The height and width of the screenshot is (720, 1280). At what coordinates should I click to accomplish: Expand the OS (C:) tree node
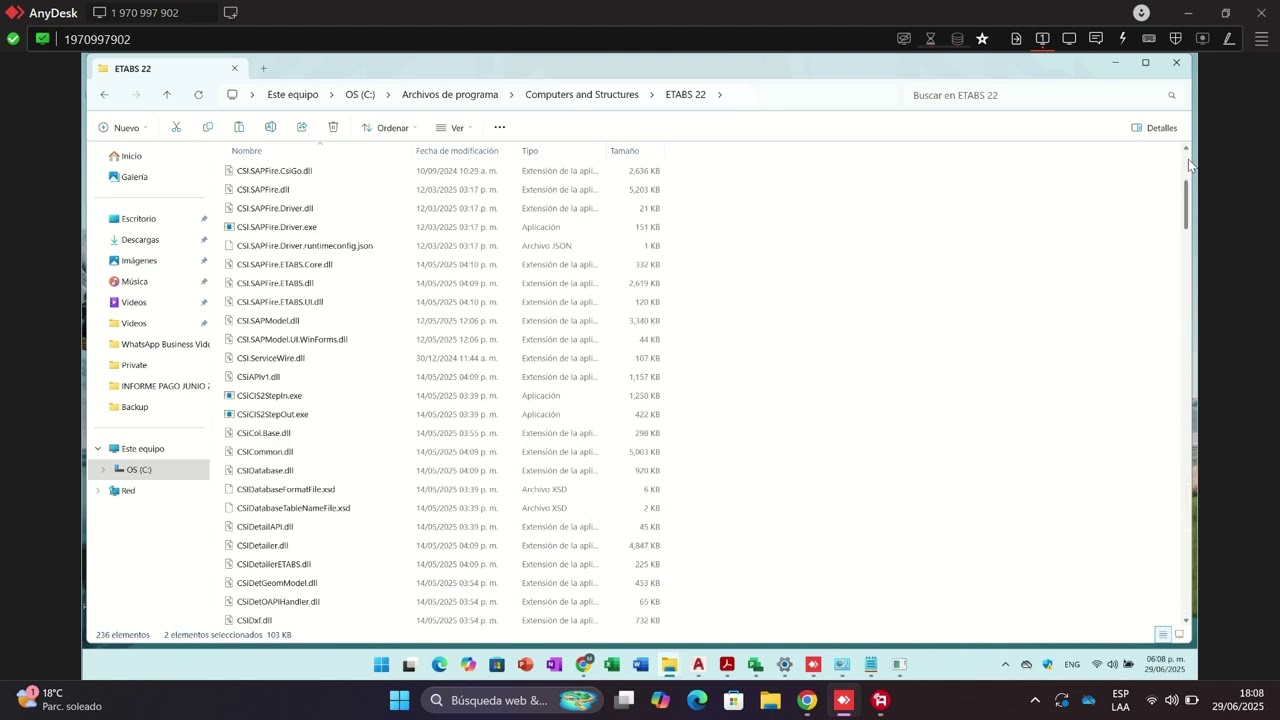103,470
